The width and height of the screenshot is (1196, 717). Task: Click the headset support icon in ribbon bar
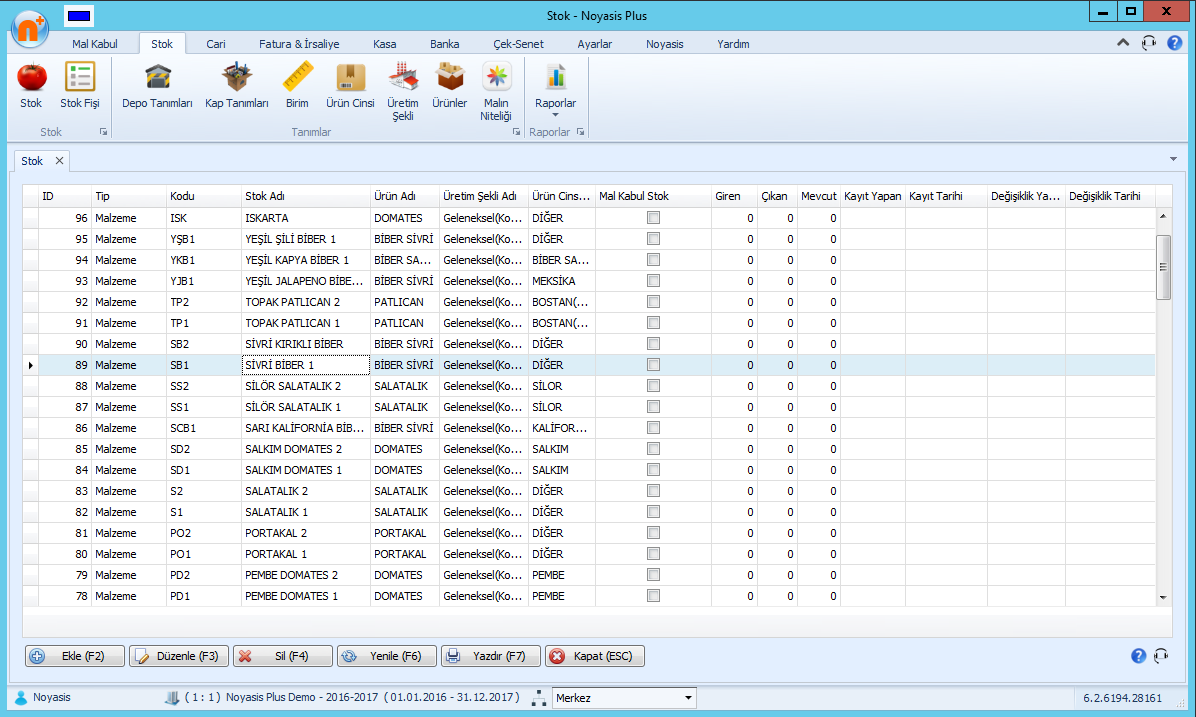(x=1149, y=43)
